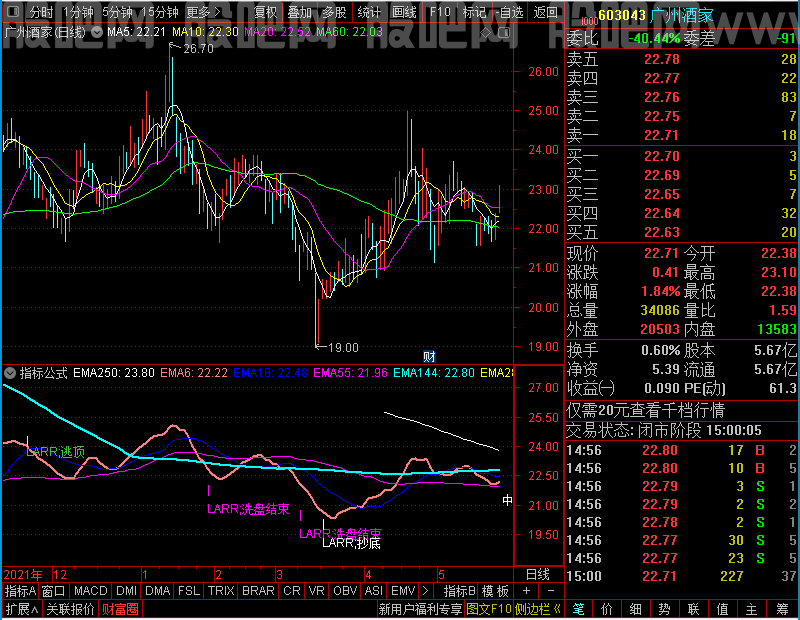Select the 价 price tab
This screenshot has height=620, width=800.
click(x=607, y=609)
